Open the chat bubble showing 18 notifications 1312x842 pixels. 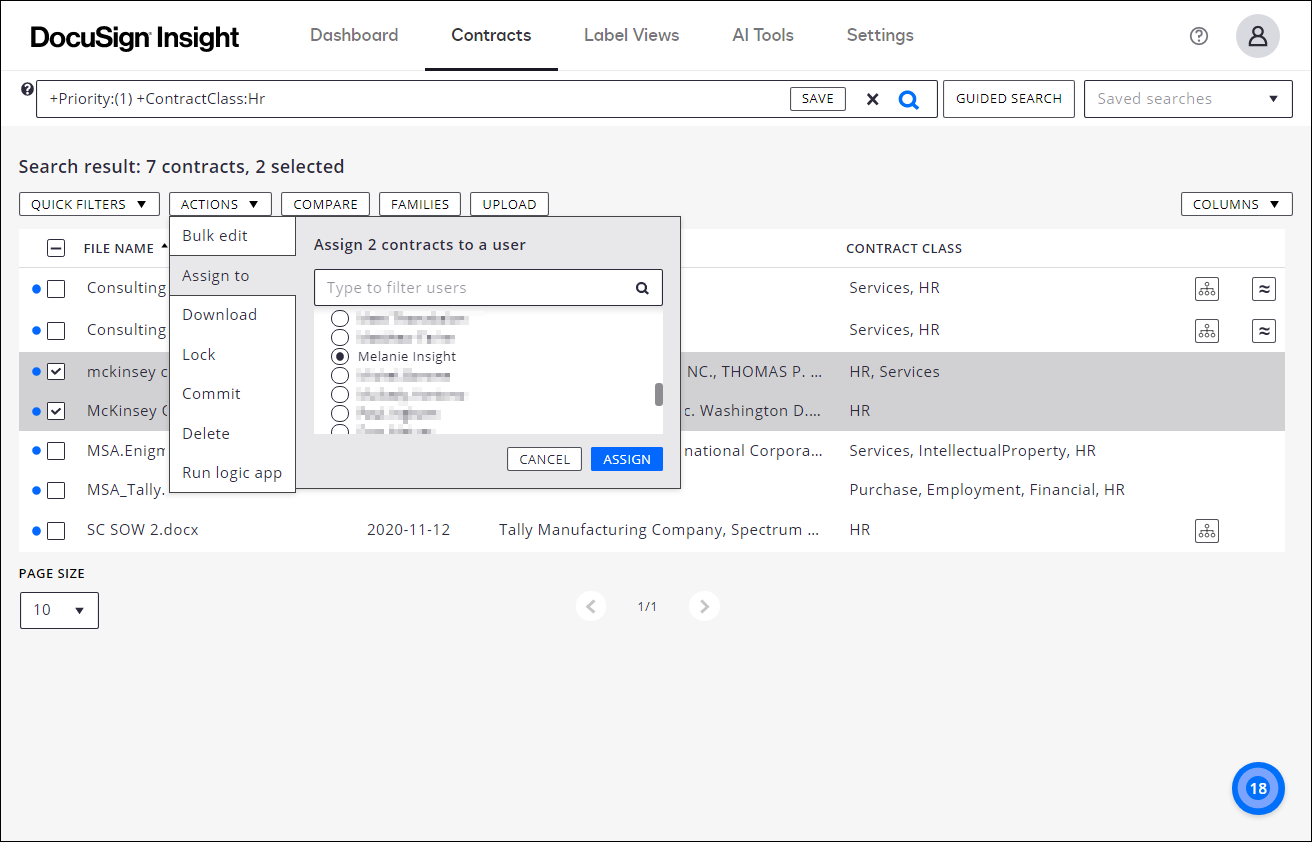pos(1257,788)
